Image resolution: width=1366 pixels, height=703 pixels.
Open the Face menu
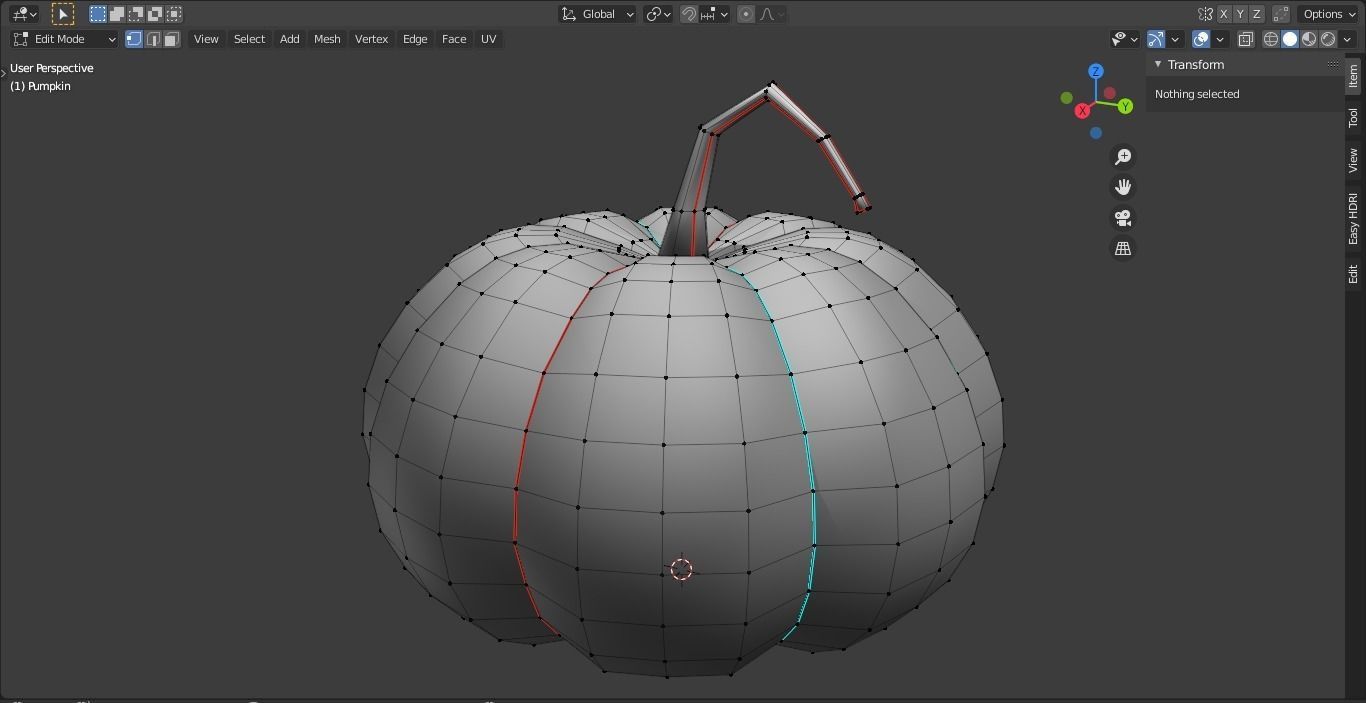point(454,39)
